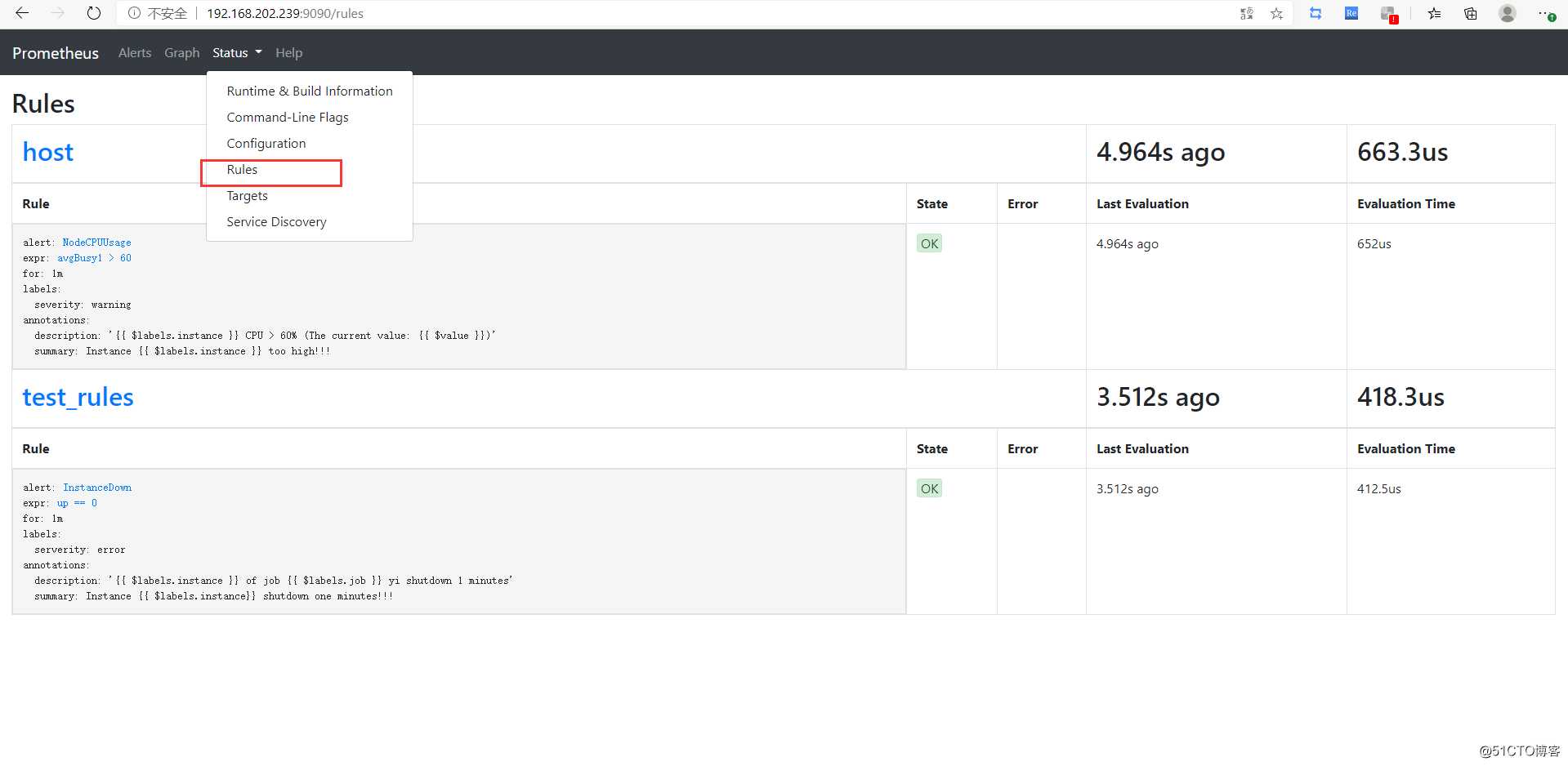Click the NodeCPUUsage alert link

point(96,243)
